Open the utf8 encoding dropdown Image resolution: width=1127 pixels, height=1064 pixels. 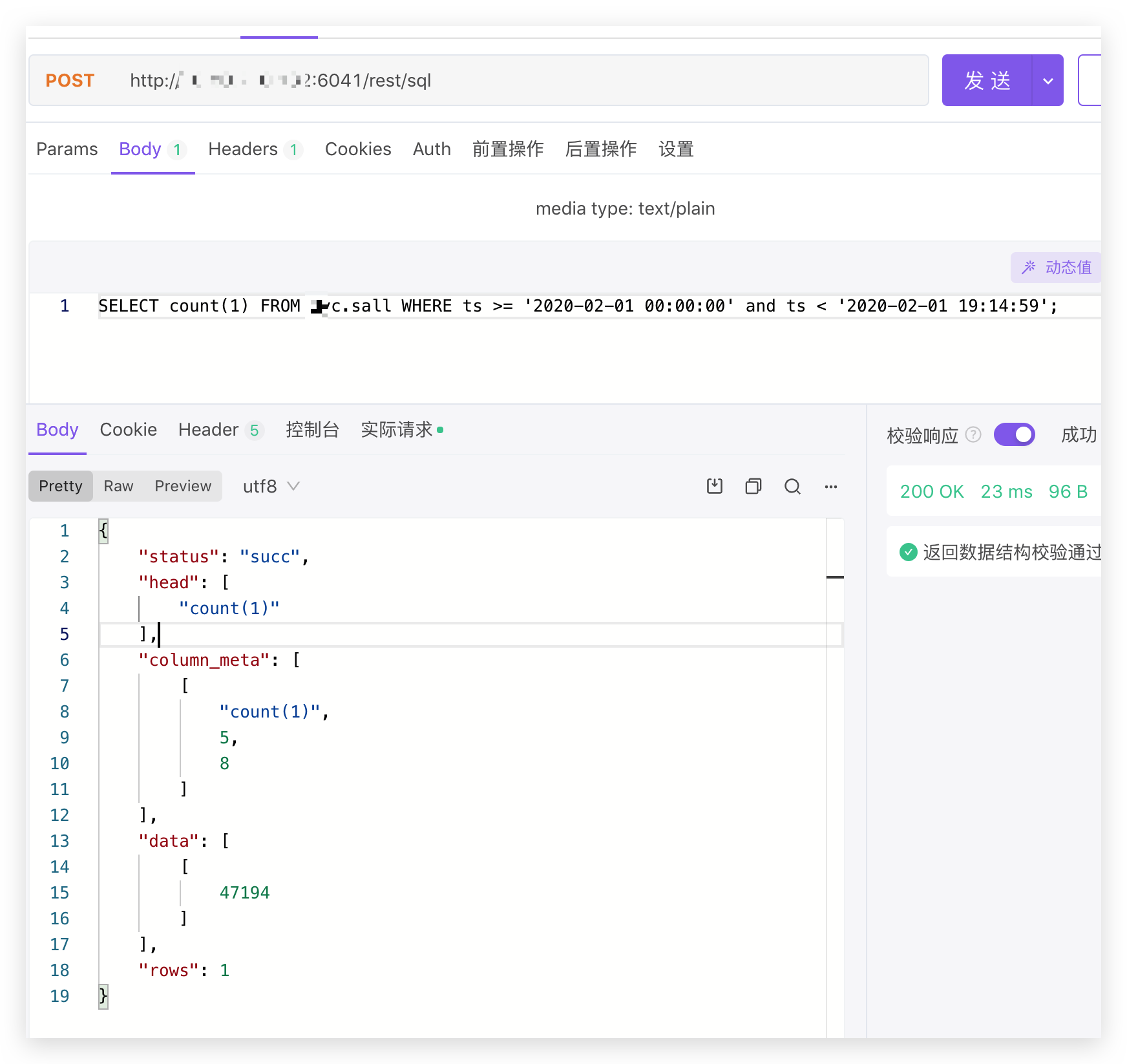pos(269,486)
